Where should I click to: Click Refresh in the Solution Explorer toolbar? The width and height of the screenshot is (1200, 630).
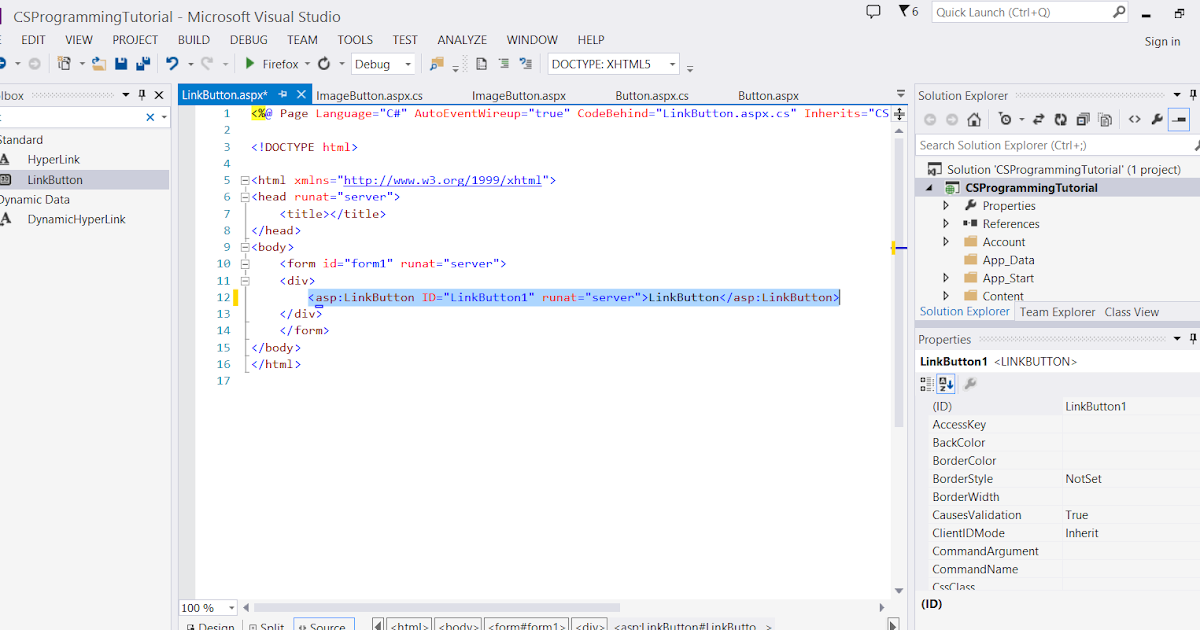tap(1059, 118)
